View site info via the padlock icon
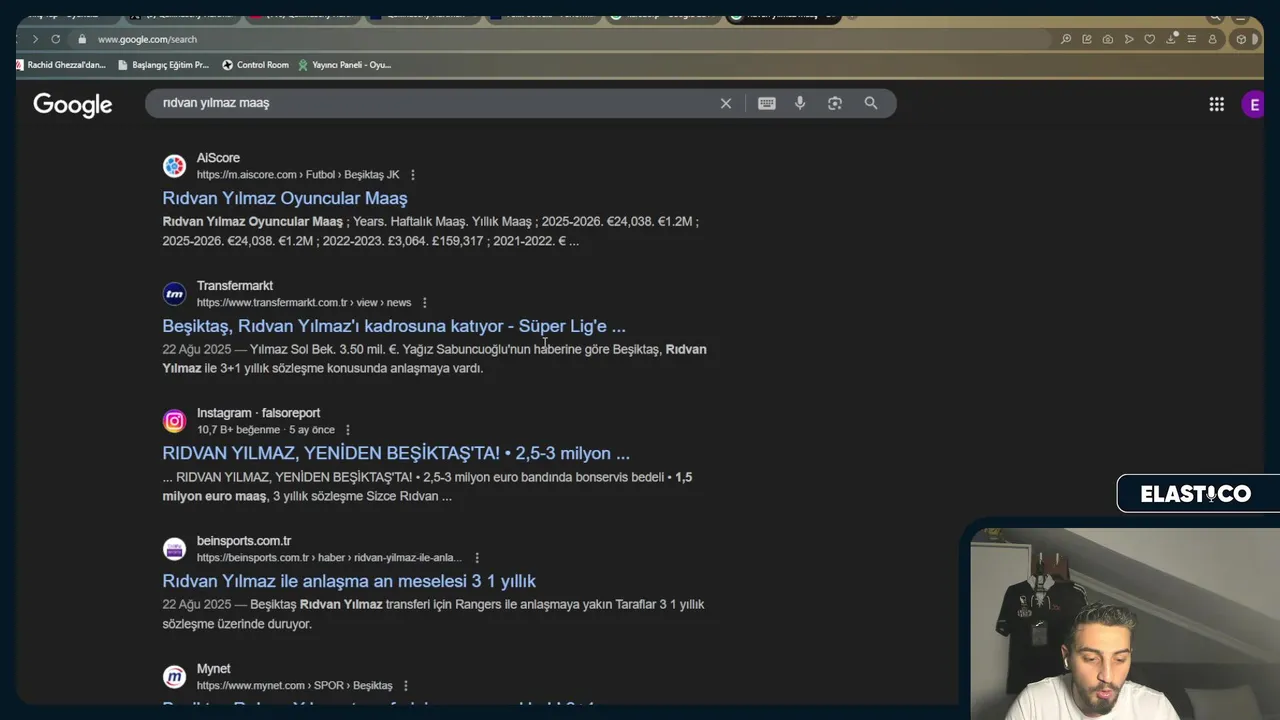Screen dimensions: 1280x720 tap(83, 39)
